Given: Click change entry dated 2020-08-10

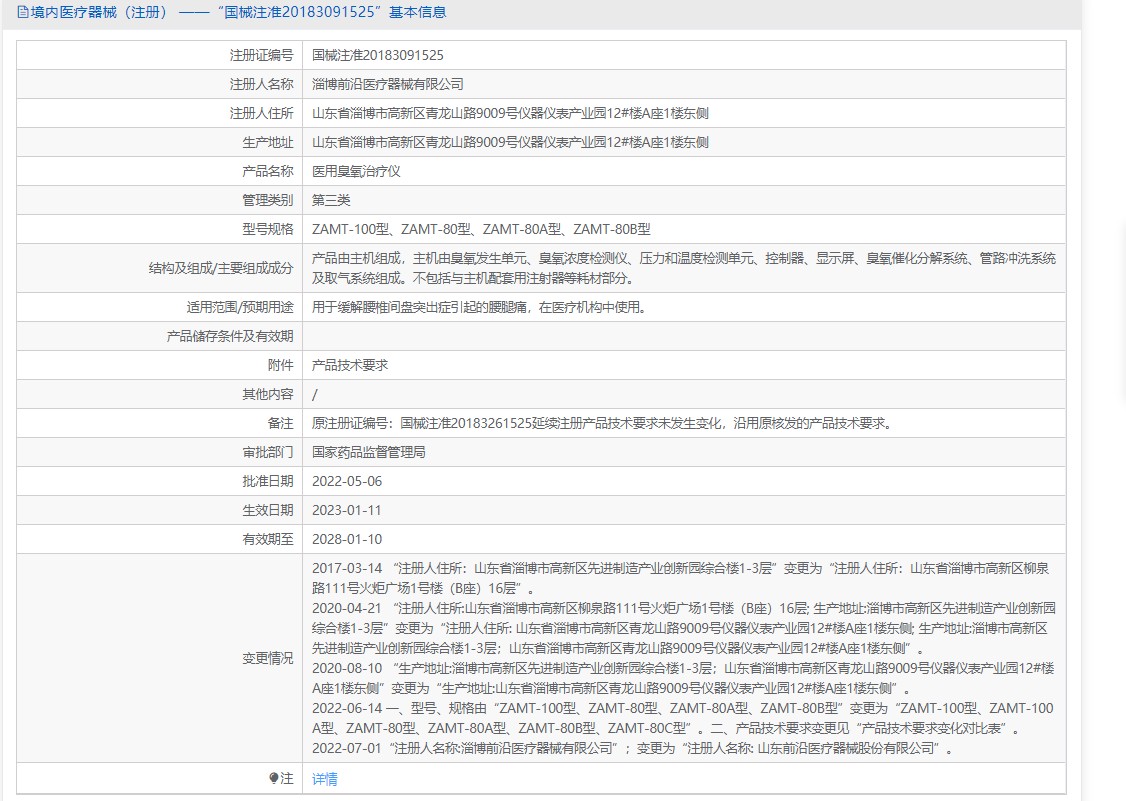Looking at the screenshot, I should [x=683, y=678].
